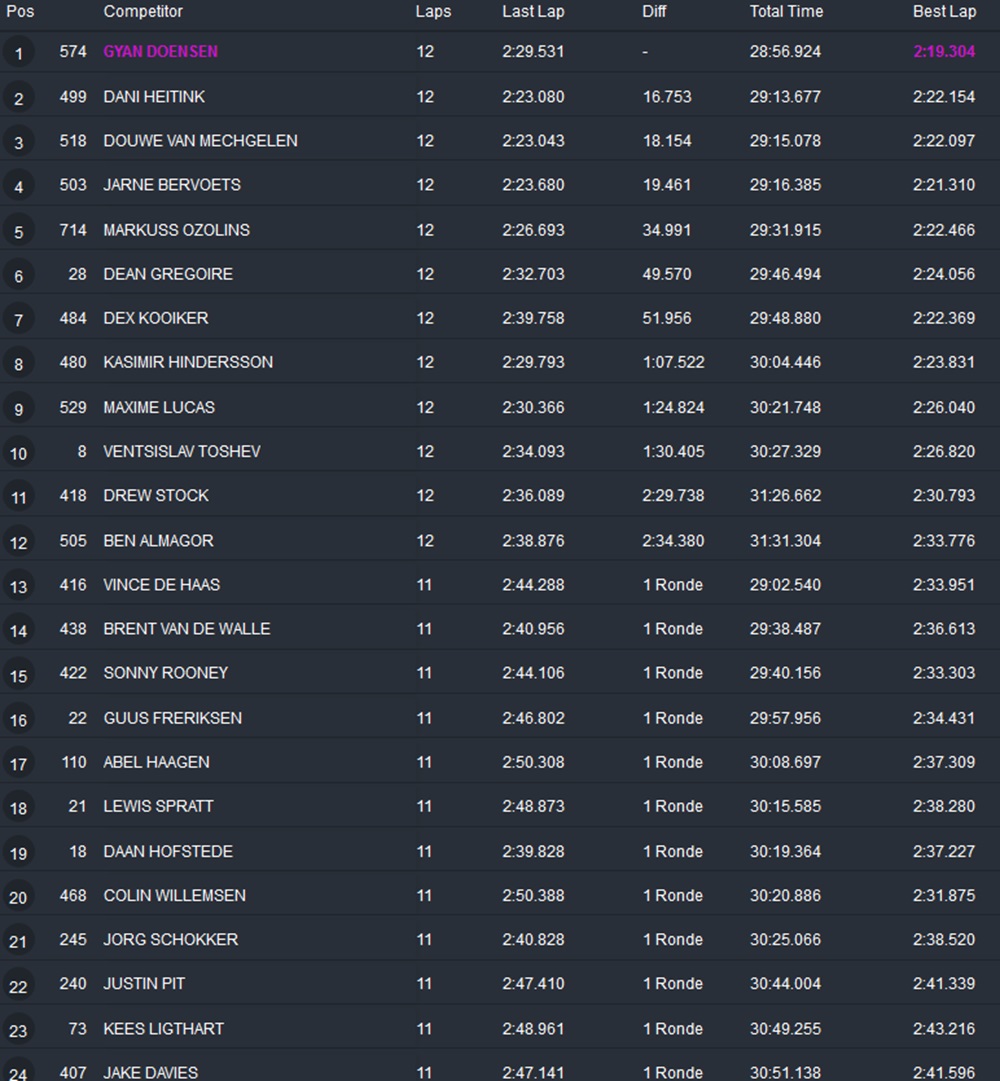Select the position 16 circle badge
1000x1081 pixels.
click(18, 719)
